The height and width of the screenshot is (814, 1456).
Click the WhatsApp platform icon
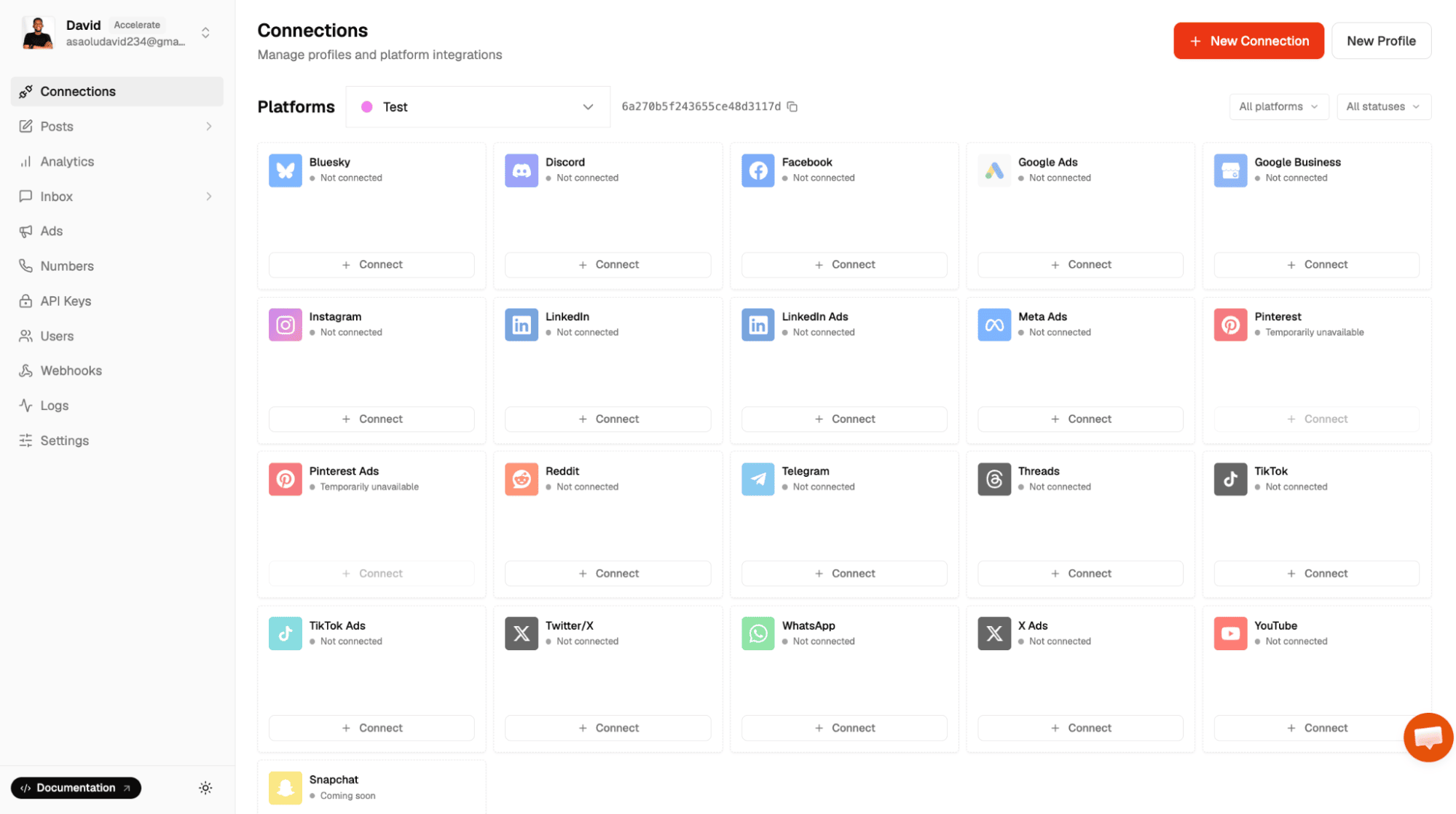point(757,633)
